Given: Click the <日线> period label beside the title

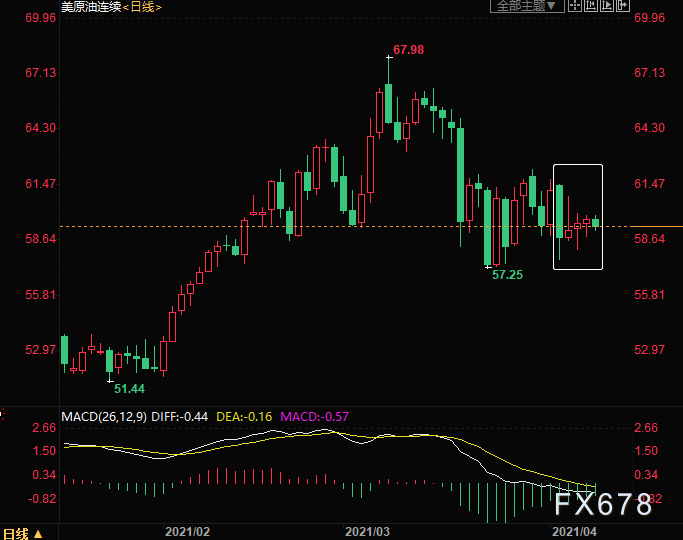Looking at the screenshot, I should tap(143, 7).
